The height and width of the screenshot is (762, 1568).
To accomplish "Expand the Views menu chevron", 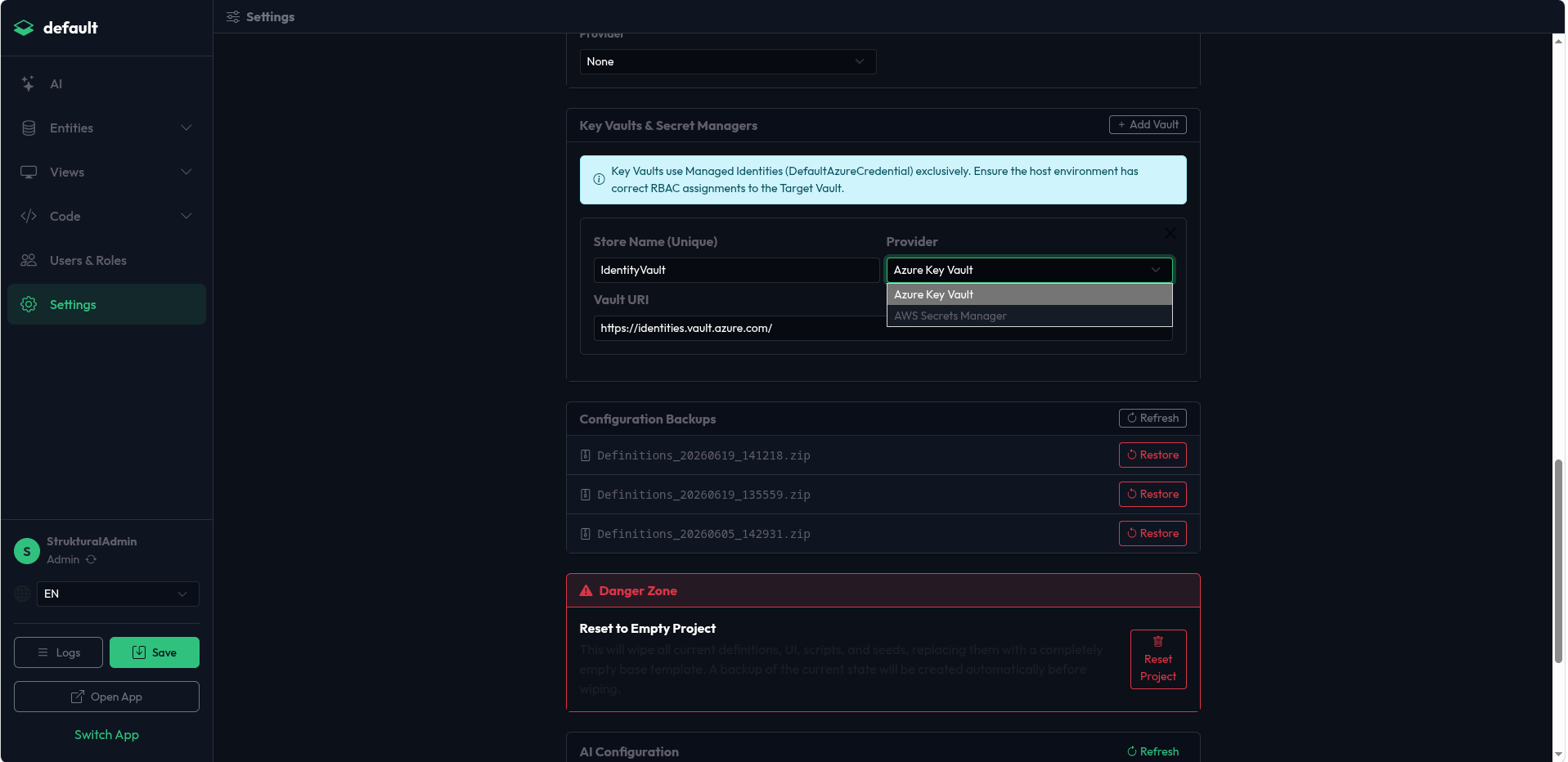I will click(x=186, y=172).
